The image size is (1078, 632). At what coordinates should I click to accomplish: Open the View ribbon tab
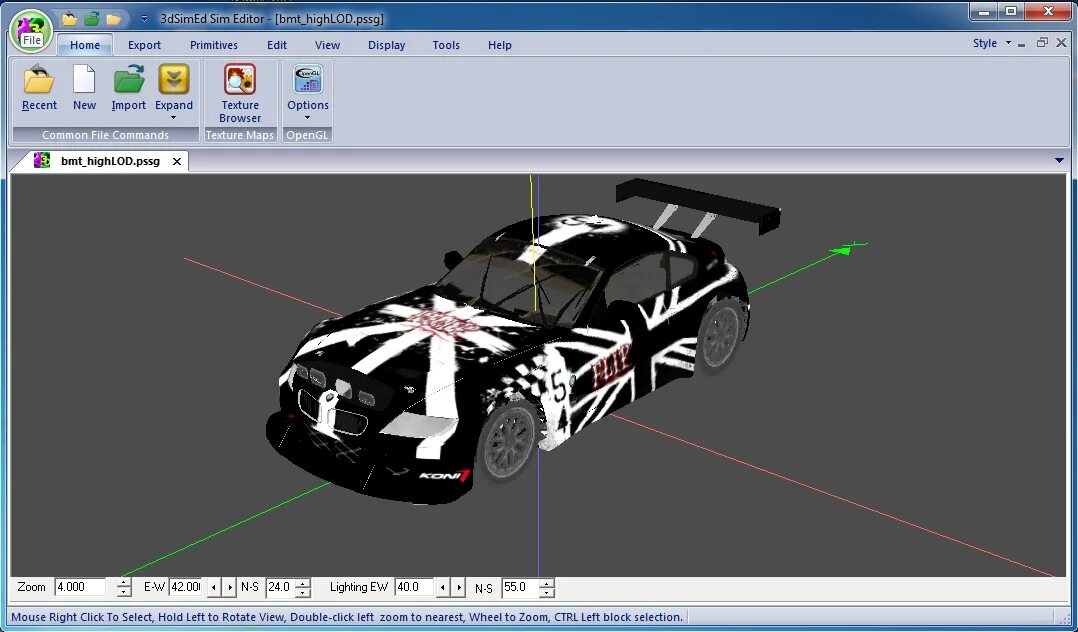(327, 45)
